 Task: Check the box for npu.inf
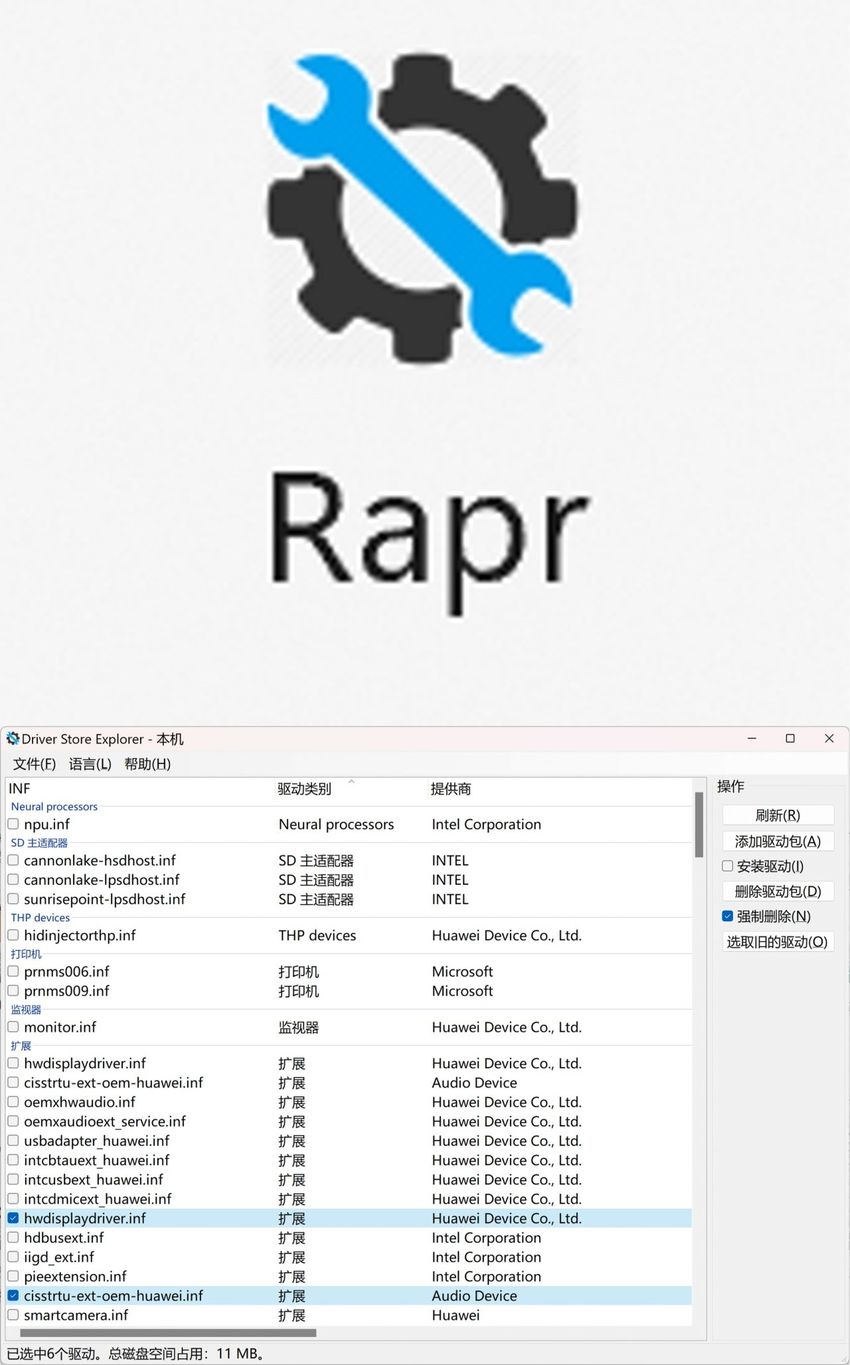pyautogui.click(x=13, y=824)
